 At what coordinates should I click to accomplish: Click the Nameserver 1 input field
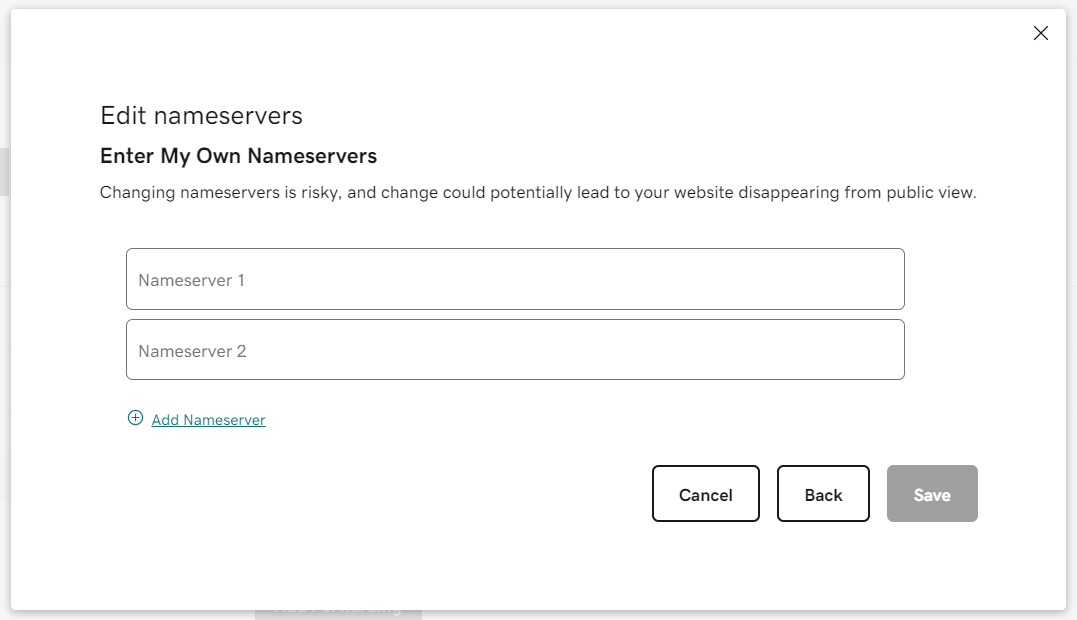515,279
